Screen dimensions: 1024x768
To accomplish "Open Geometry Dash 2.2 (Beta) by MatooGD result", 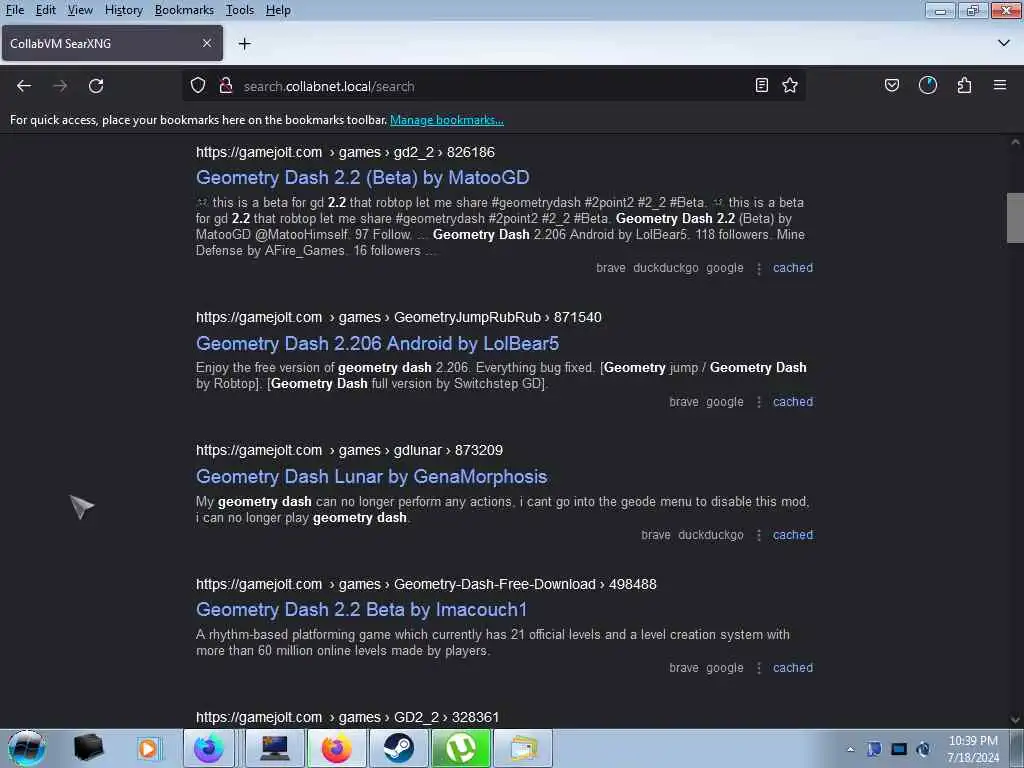I will (x=362, y=178).
